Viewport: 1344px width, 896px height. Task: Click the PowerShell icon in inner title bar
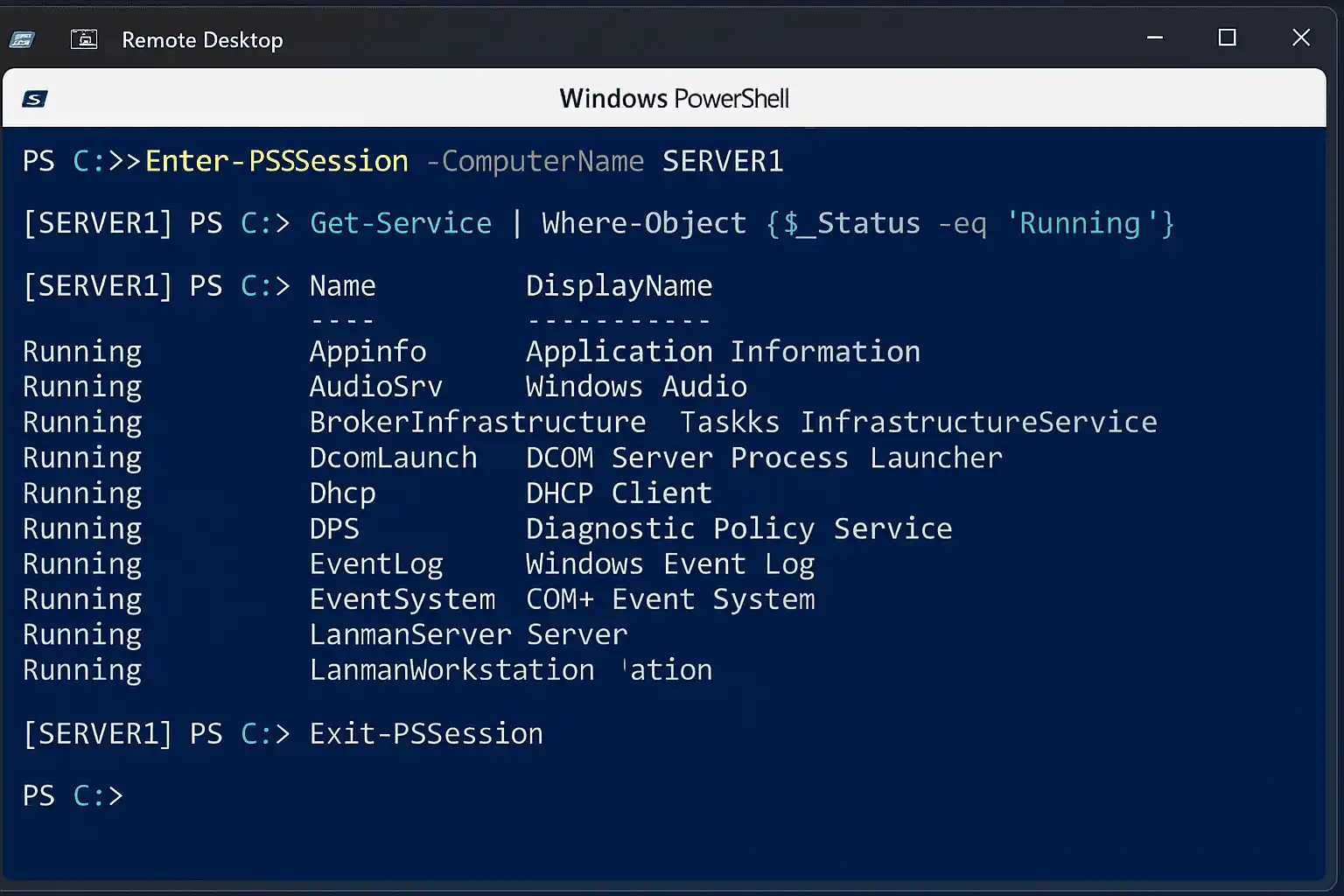[35, 99]
